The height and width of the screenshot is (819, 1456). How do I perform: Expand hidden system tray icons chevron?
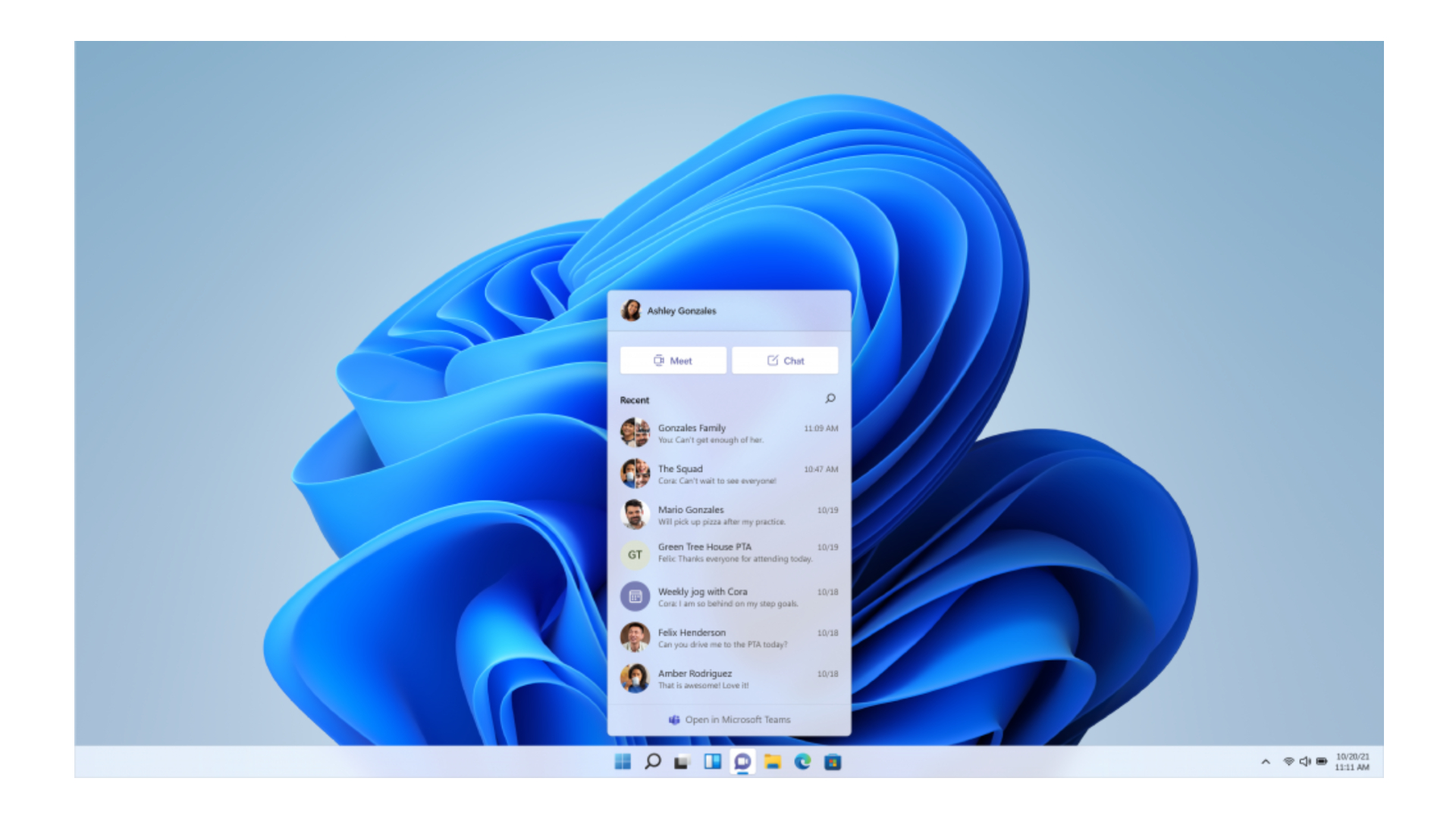click(x=1265, y=762)
